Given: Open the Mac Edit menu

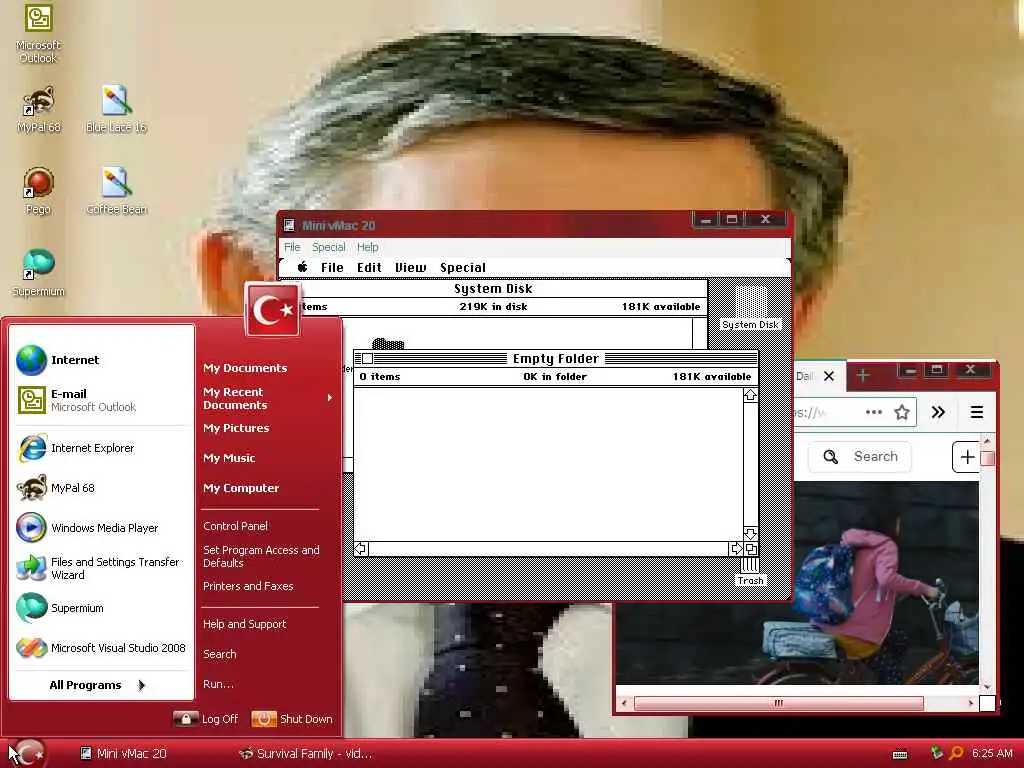Looking at the screenshot, I should (369, 267).
